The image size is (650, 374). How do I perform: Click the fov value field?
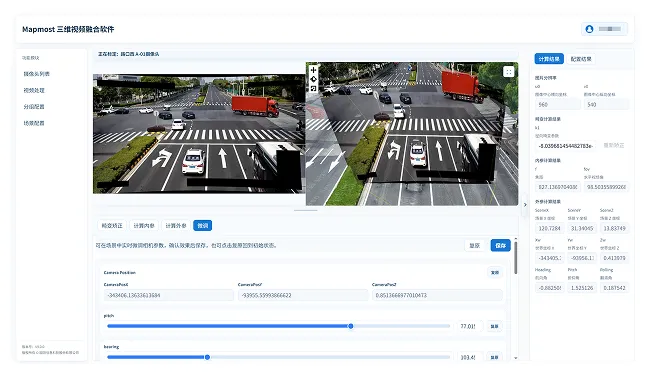[606, 187]
